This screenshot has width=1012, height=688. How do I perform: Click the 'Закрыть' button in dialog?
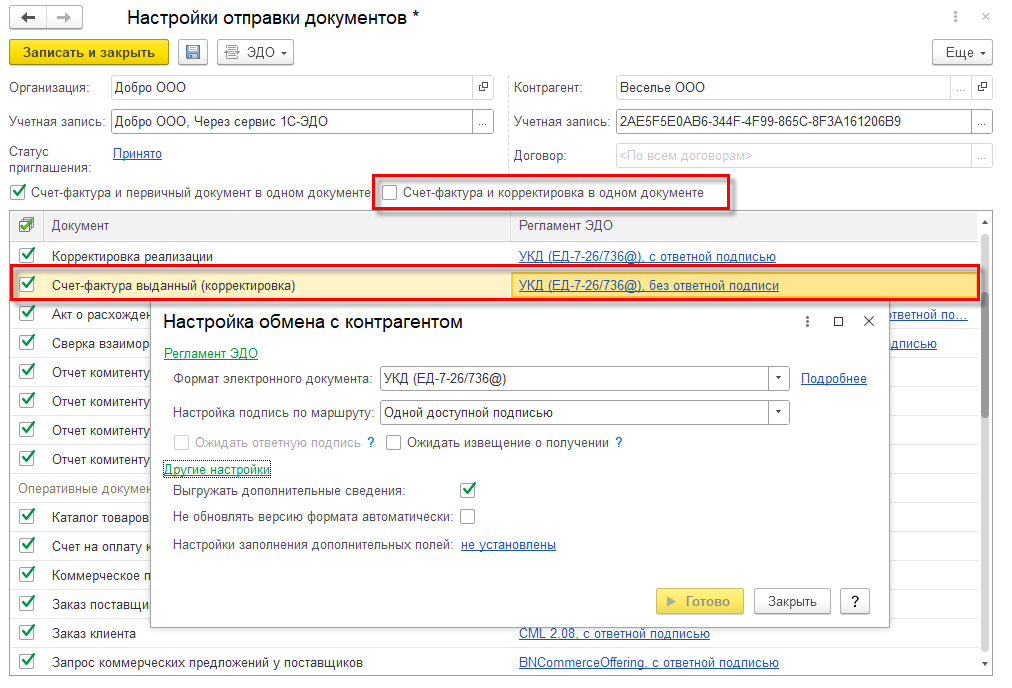(x=792, y=601)
